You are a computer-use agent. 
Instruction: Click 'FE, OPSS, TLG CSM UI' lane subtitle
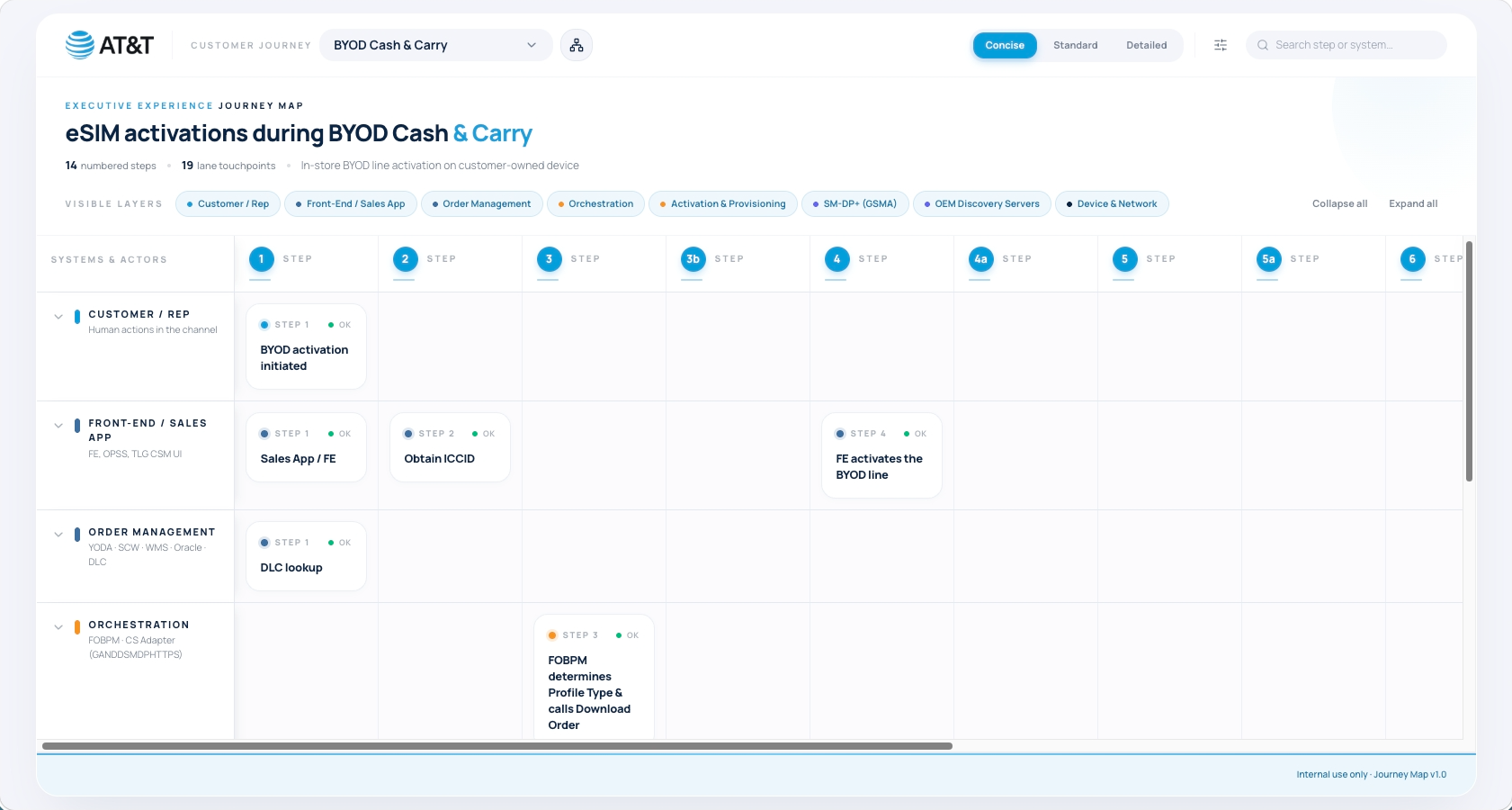click(x=135, y=454)
